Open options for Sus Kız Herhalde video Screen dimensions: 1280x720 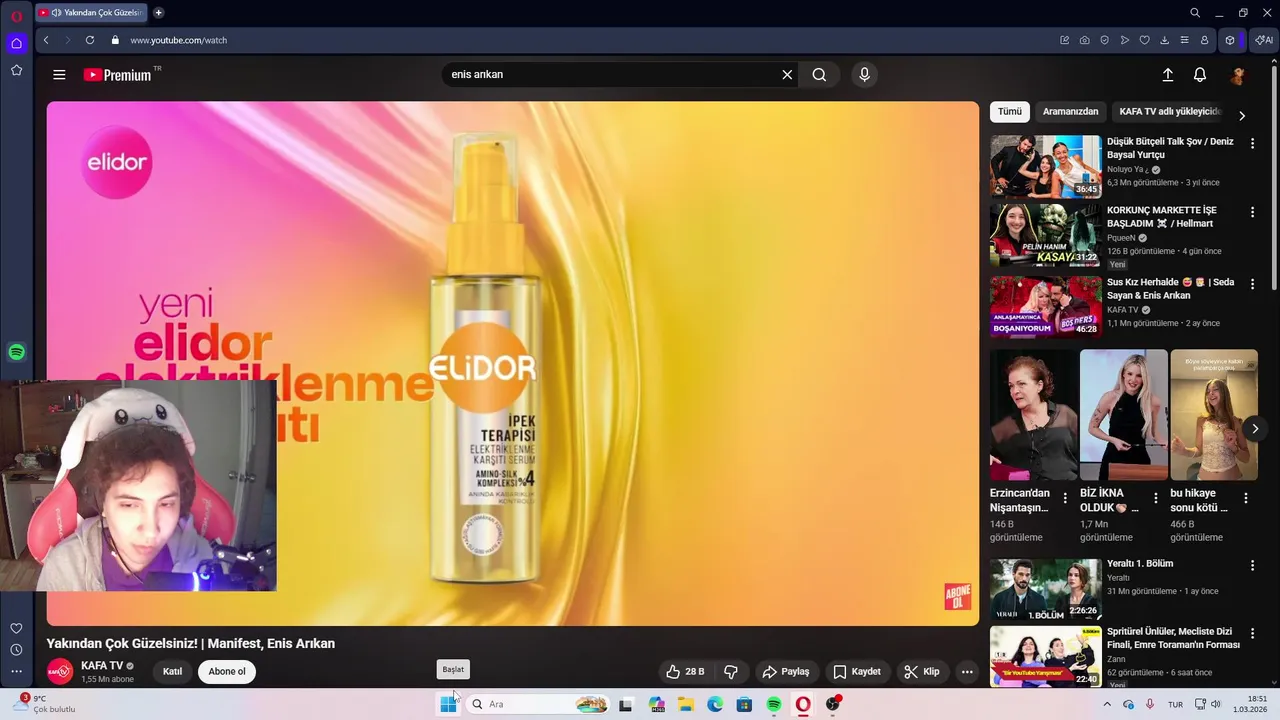pyautogui.click(x=1252, y=284)
